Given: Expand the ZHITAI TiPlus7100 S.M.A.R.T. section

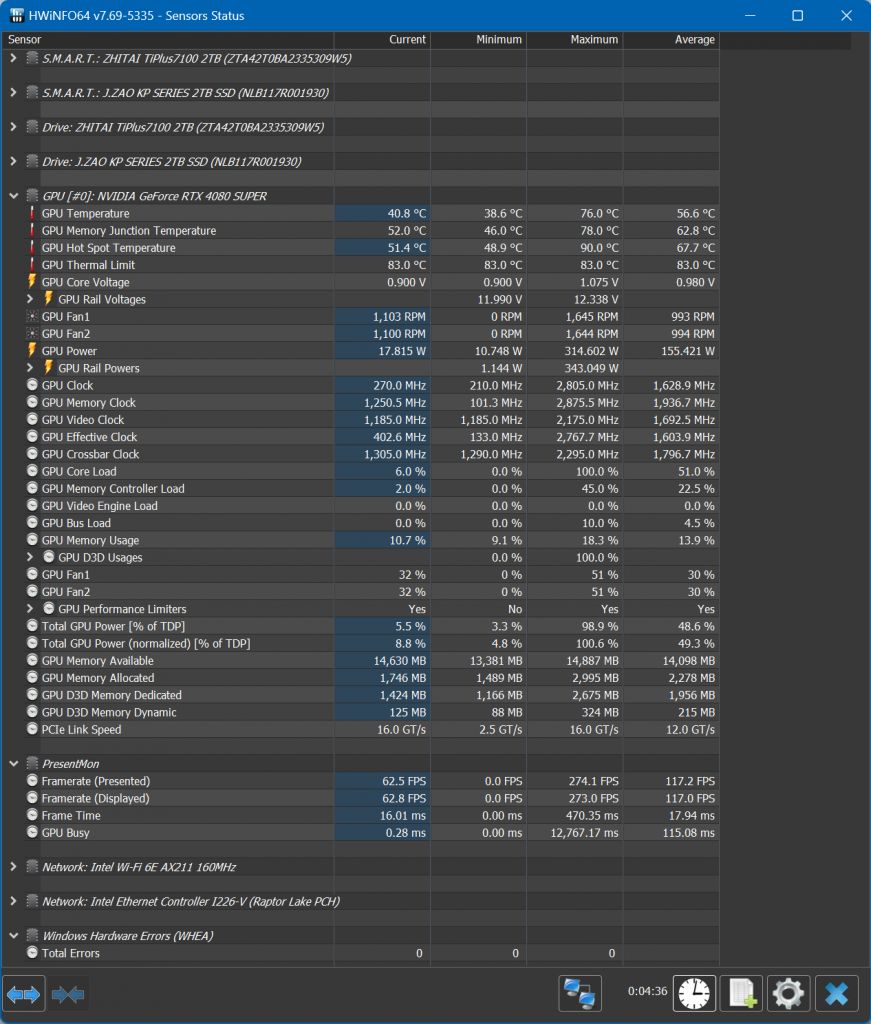Looking at the screenshot, I should click(13, 59).
